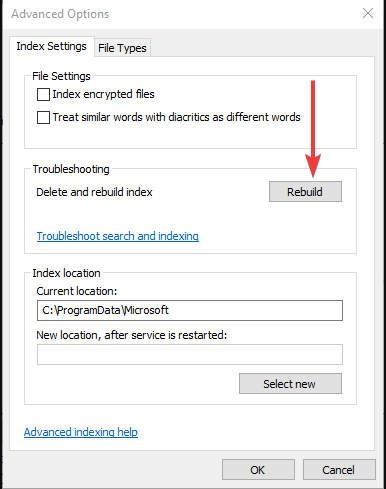Viewport: 386px width, 489px height.
Task: Select the Index Settings tab
Action: coord(52,46)
